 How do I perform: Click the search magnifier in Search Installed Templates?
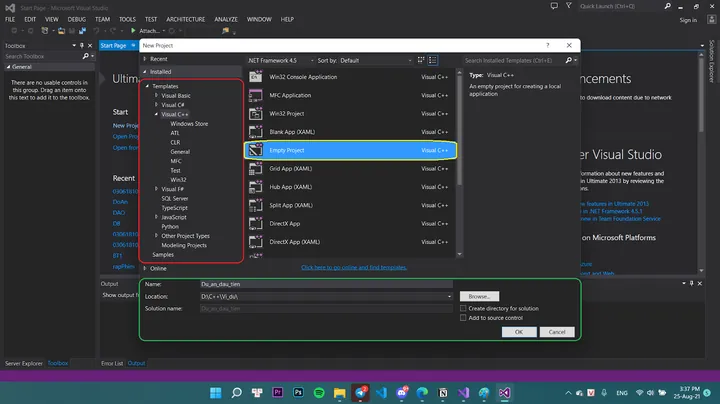(x=568, y=60)
